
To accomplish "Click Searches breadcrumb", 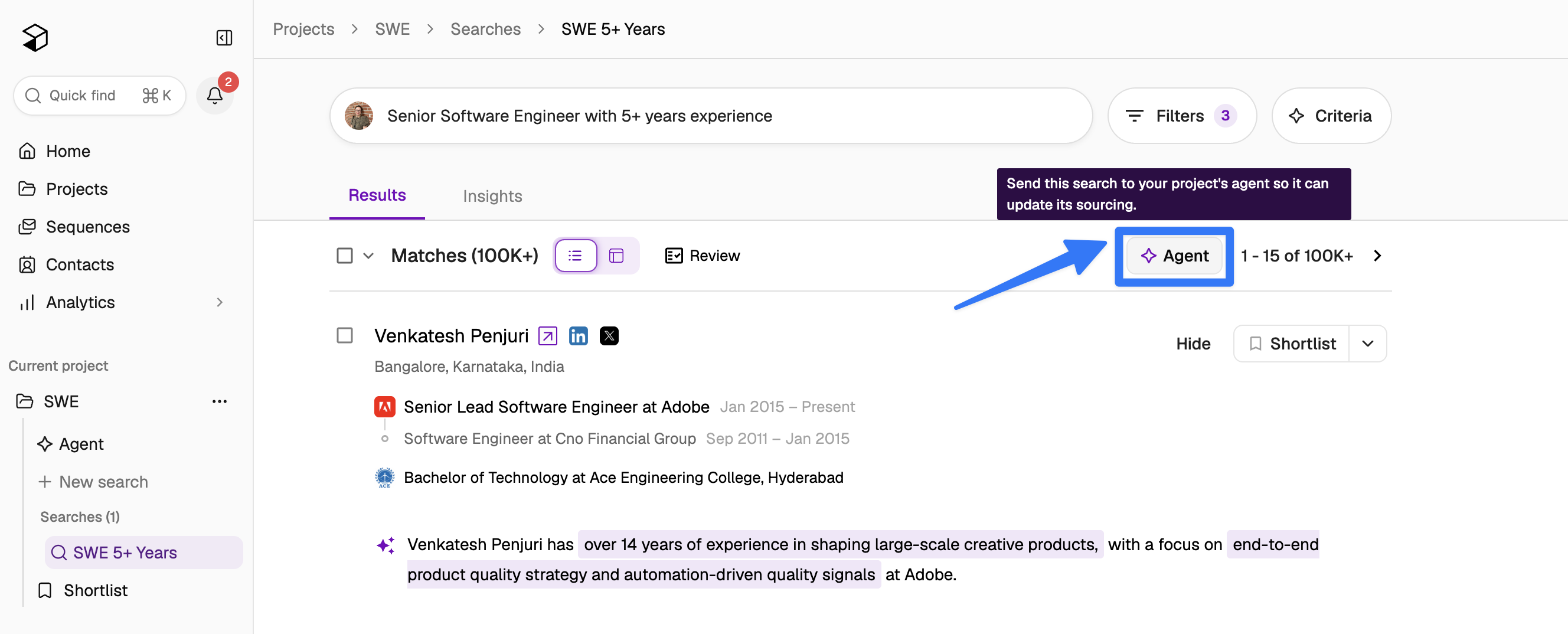I will [485, 28].
